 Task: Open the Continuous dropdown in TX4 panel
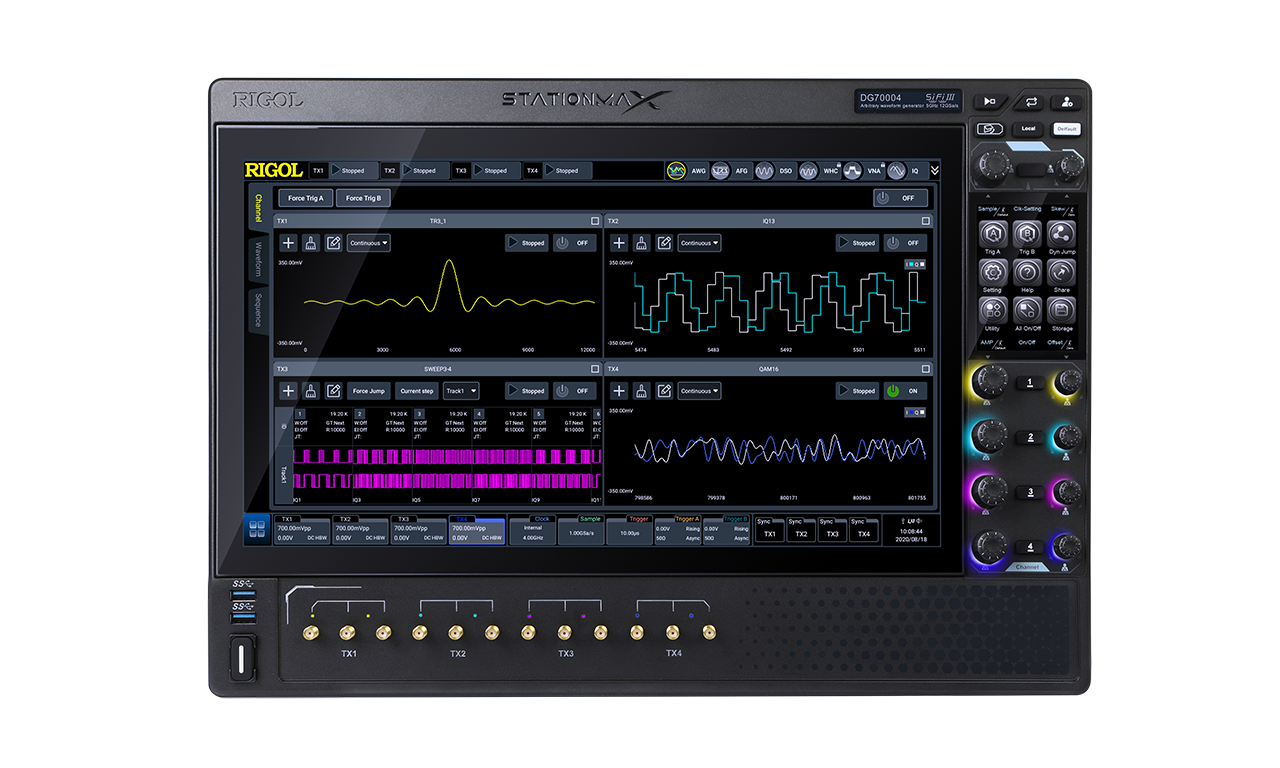coord(699,391)
